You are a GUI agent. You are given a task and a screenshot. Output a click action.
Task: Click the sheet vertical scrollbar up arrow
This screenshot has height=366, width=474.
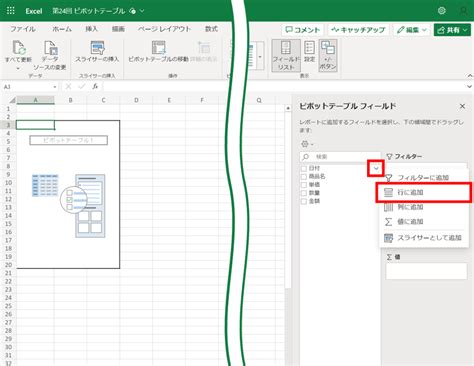pos(288,108)
